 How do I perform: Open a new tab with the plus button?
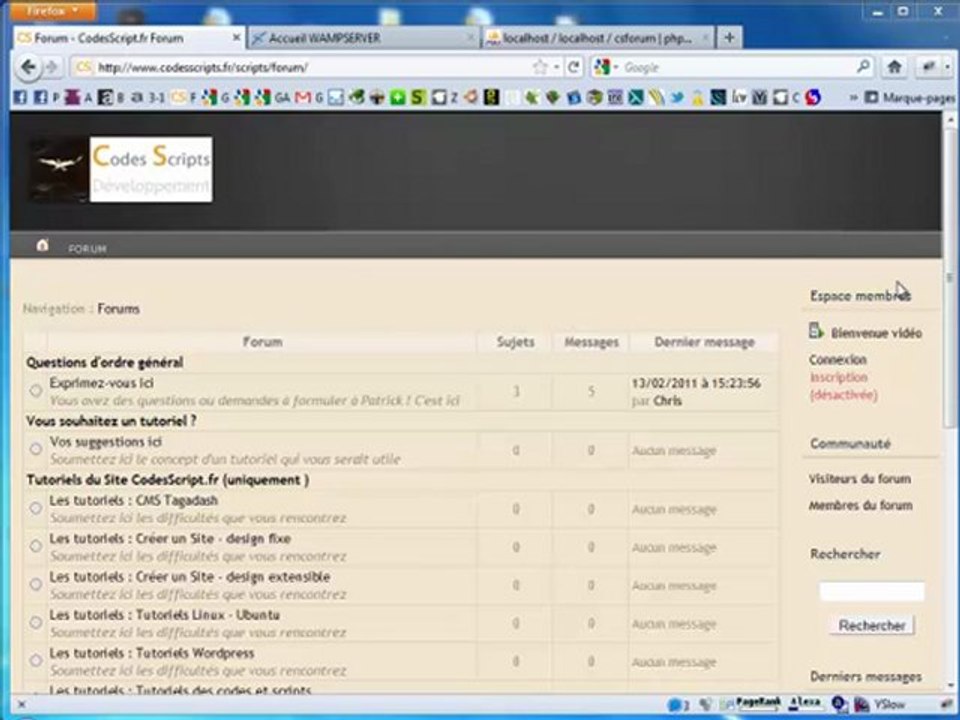tap(729, 37)
